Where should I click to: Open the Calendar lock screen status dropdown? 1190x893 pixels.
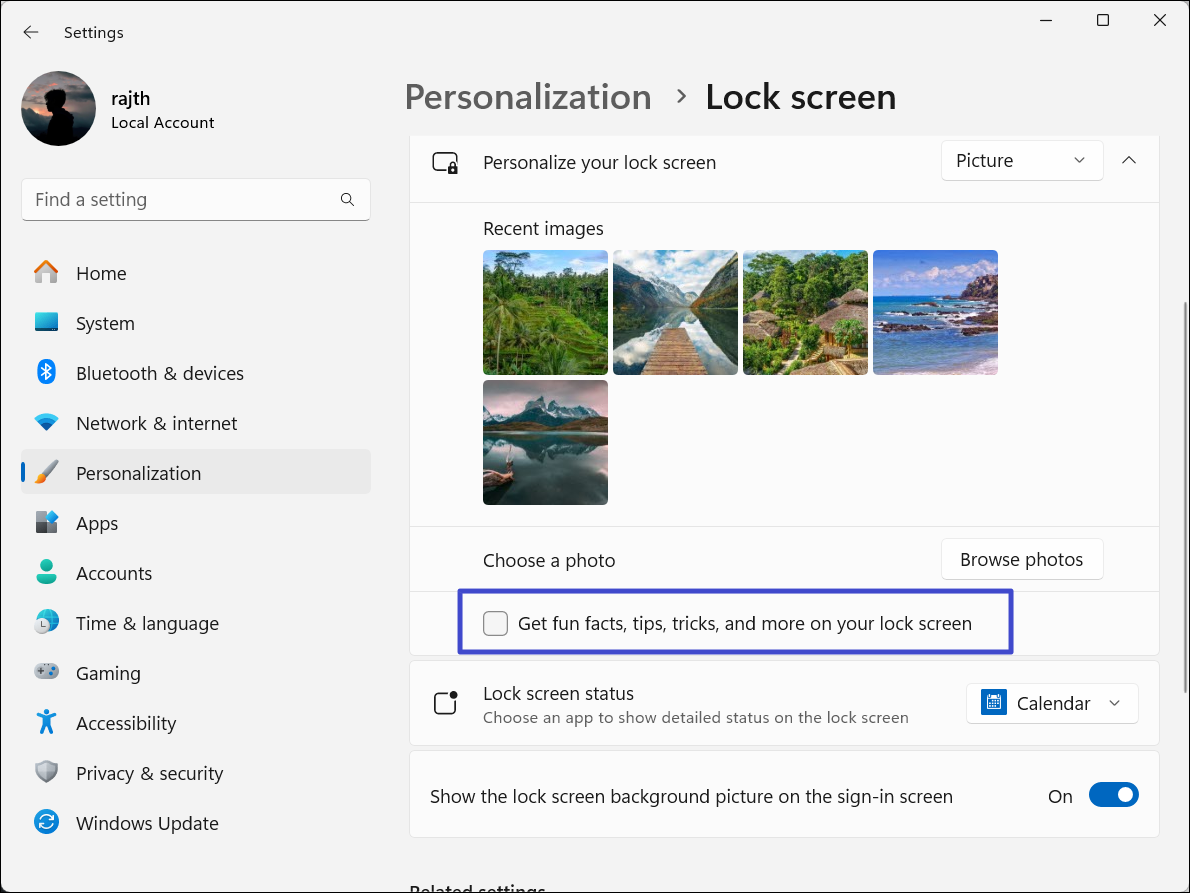(1051, 703)
